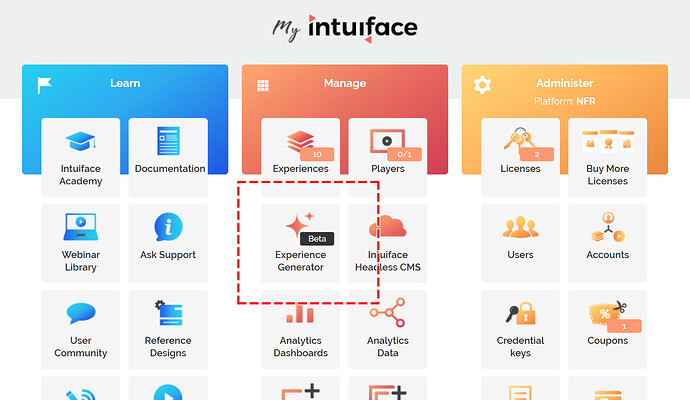Open the User Community chat tile
Screen dimensions: 690x400
click(x=80, y=328)
